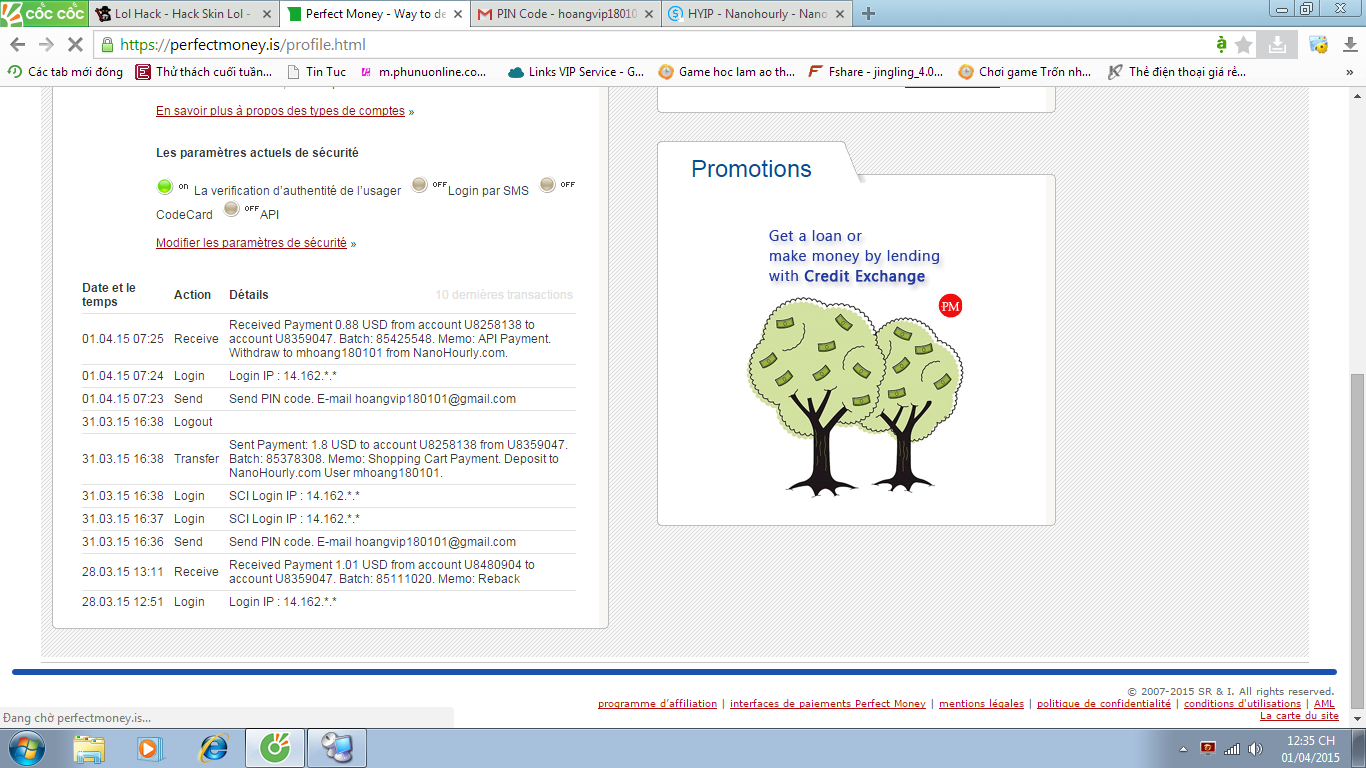Image resolution: width=1366 pixels, height=768 pixels.
Task: Open Windows Explorer from the taskbar
Action: tap(89, 747)
